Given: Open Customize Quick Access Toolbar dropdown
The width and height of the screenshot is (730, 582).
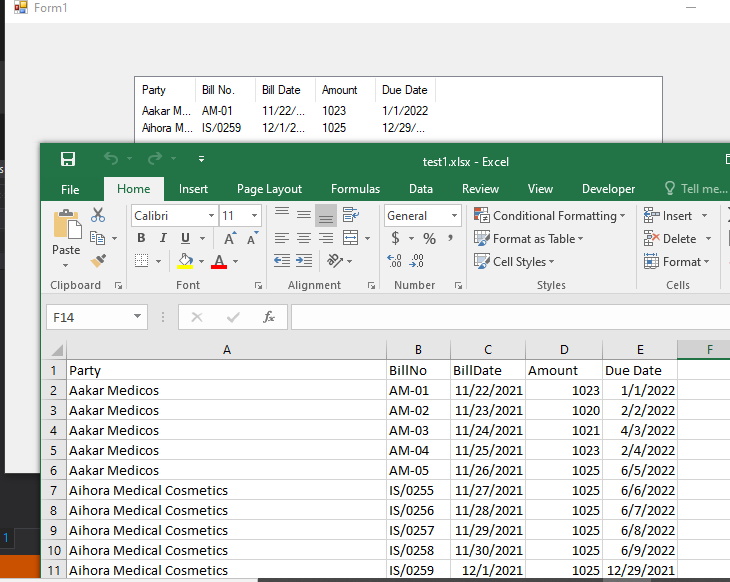Looking at the screenshot, I should [x=201, y=159].
